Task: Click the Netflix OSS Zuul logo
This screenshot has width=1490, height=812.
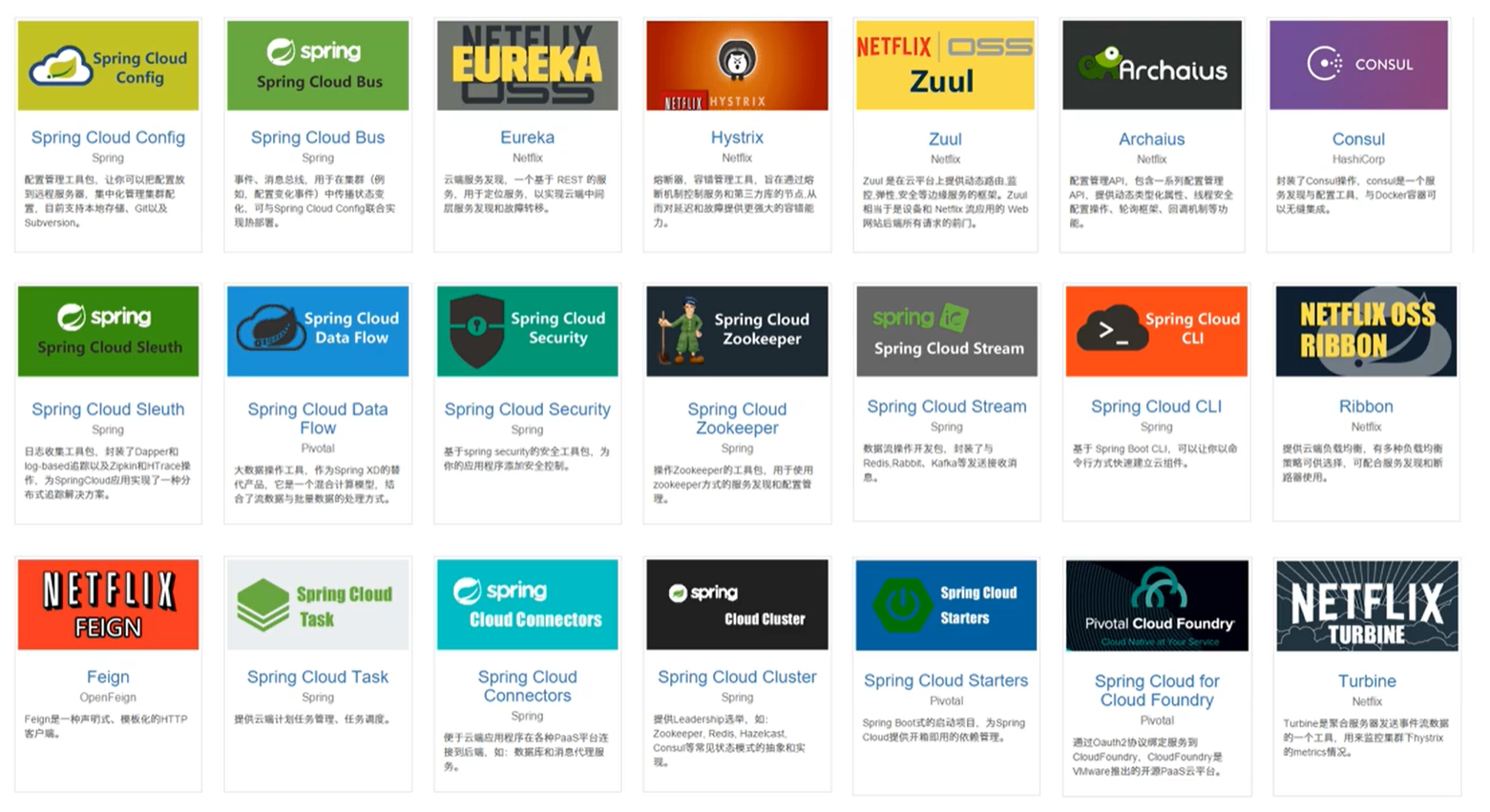Action: (945, 66)
